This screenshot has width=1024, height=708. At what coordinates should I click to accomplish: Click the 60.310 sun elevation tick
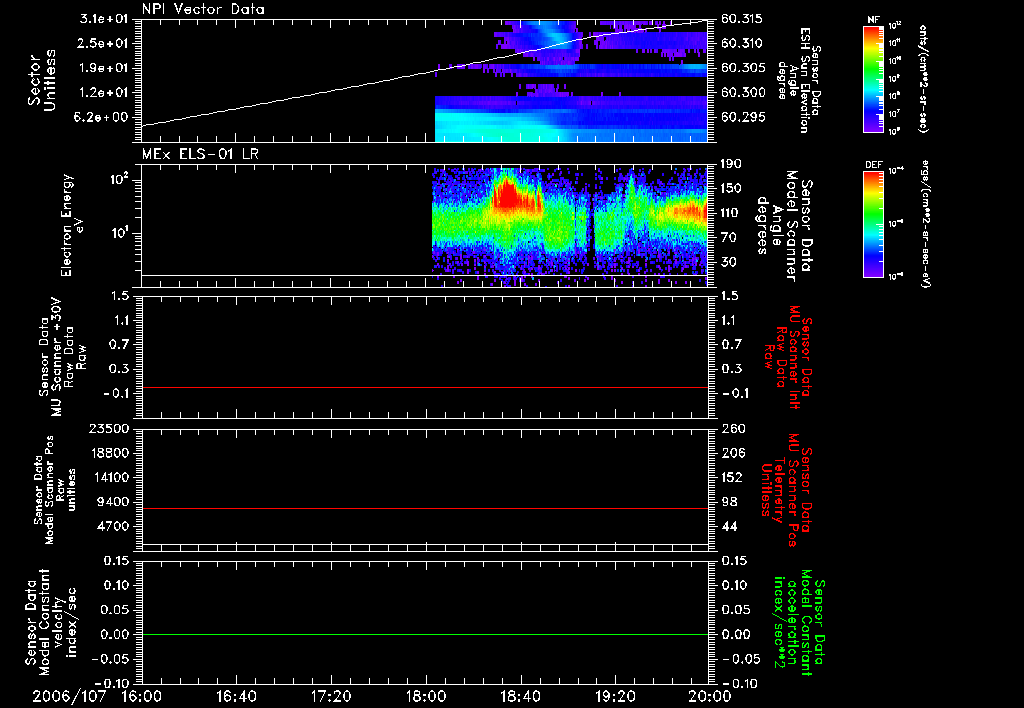pyautogui.click(x=741, y=43)
